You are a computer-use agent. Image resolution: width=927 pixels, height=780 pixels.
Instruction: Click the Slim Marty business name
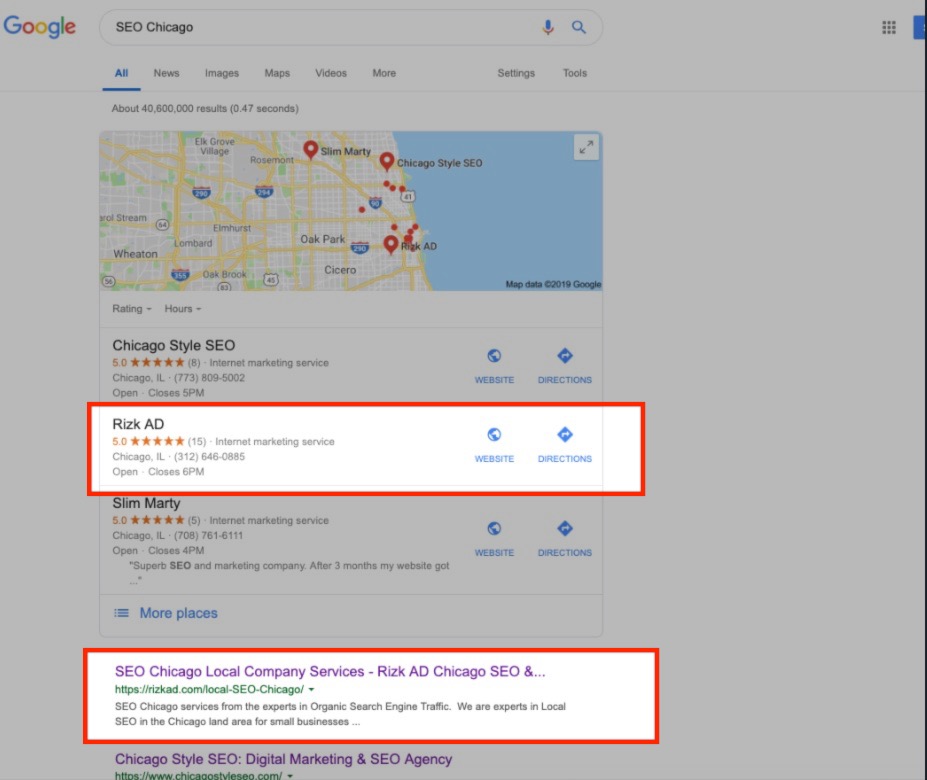point(146,503)
